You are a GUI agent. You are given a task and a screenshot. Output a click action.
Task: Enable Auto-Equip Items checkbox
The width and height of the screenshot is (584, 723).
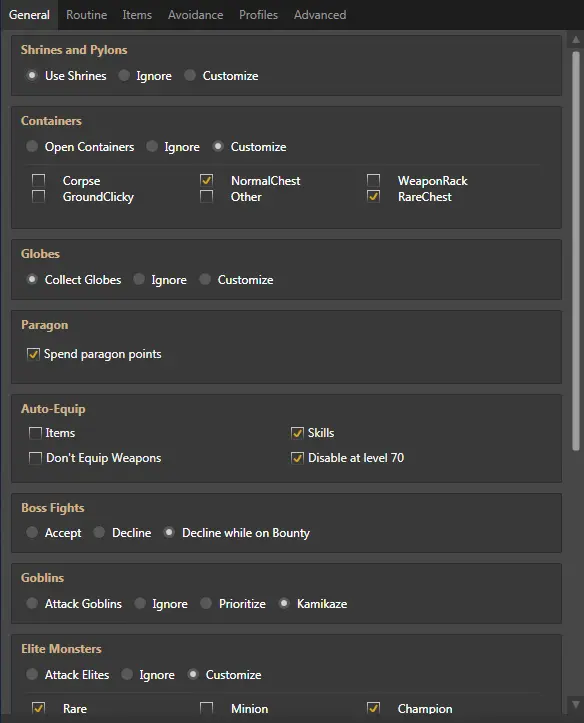[35, 433]
